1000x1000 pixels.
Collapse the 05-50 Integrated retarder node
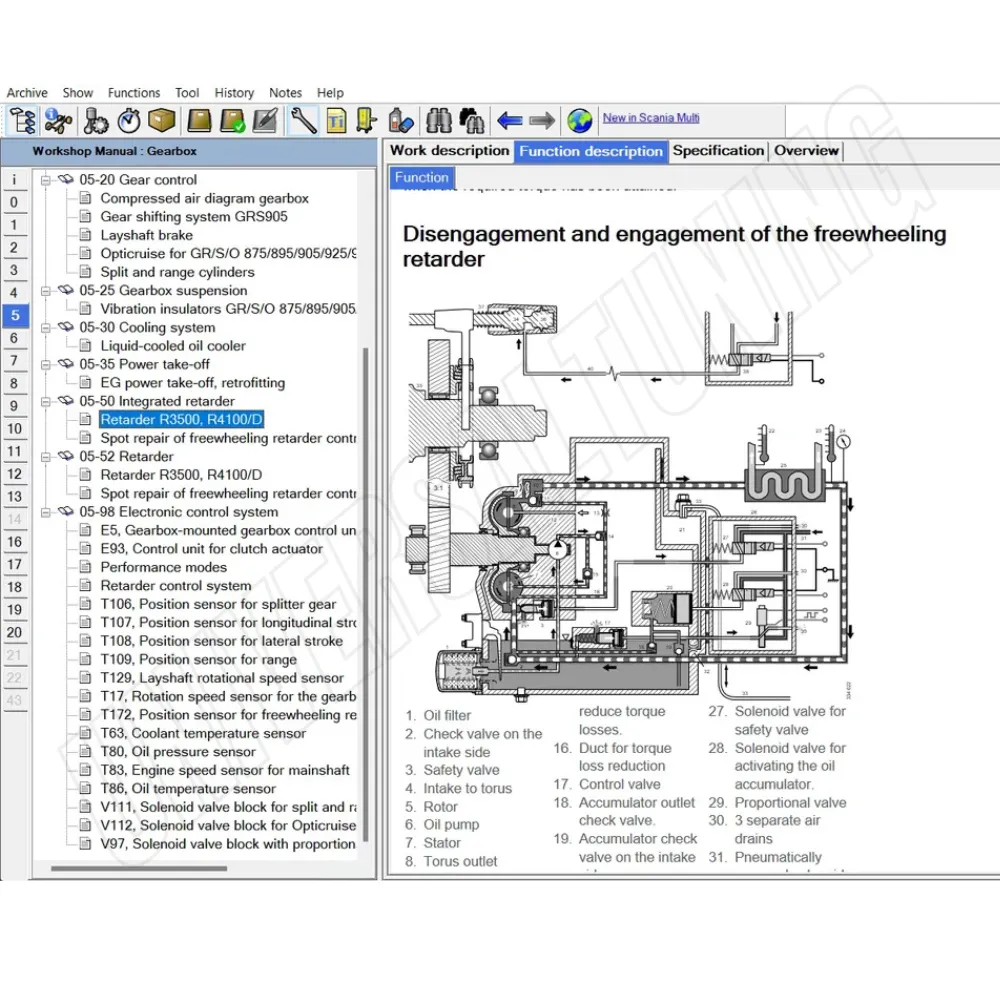(45, 401)
